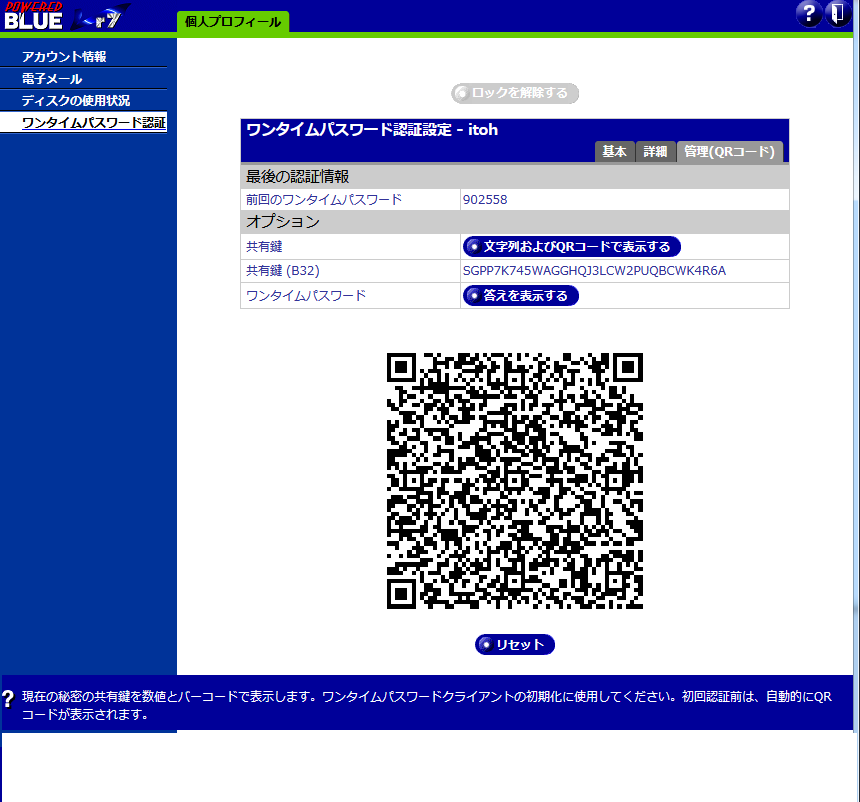Select アカウント情報 in the sidebar

point(64,57)
